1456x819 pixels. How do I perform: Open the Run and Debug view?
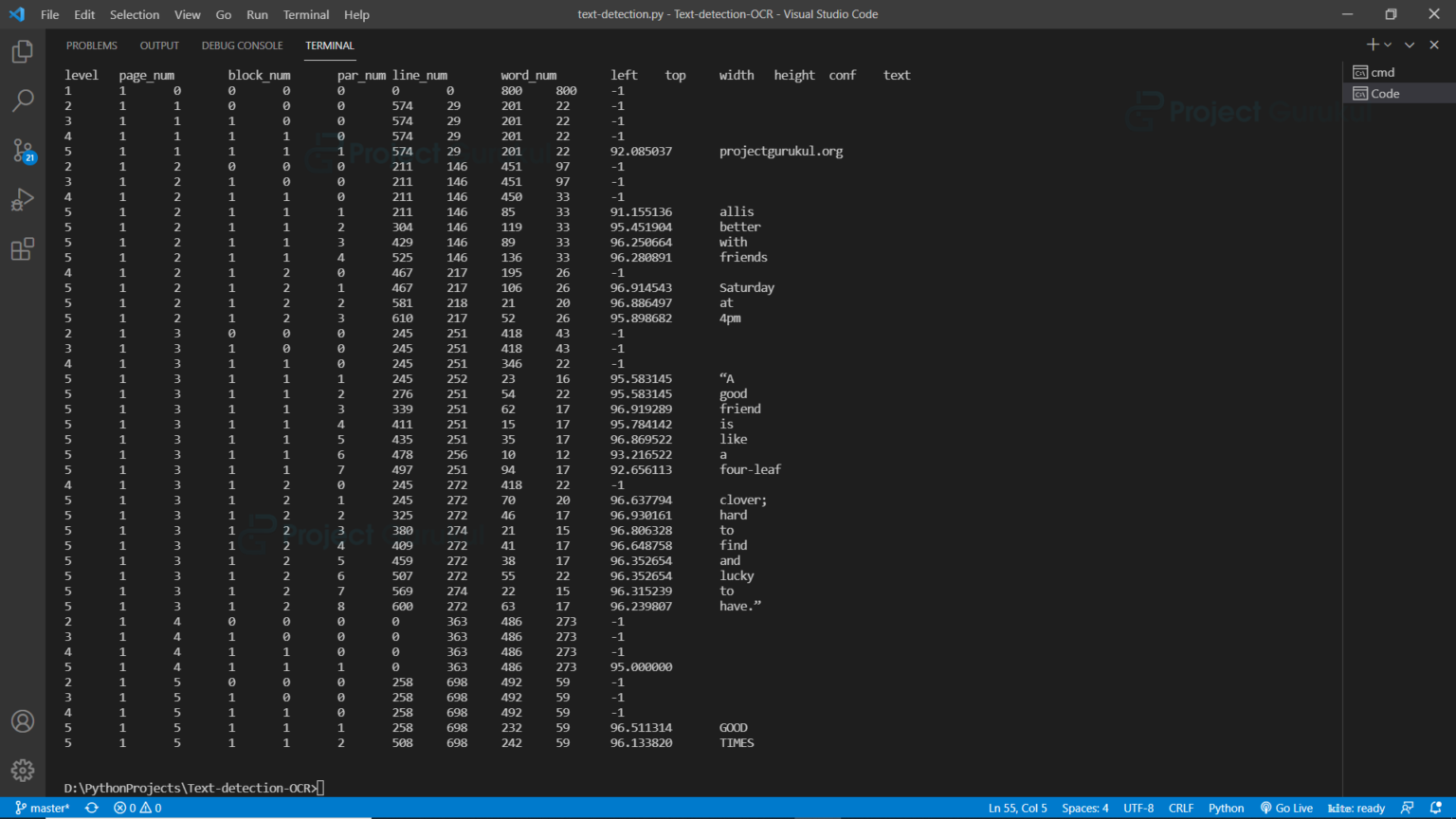[x=23, y=200]
